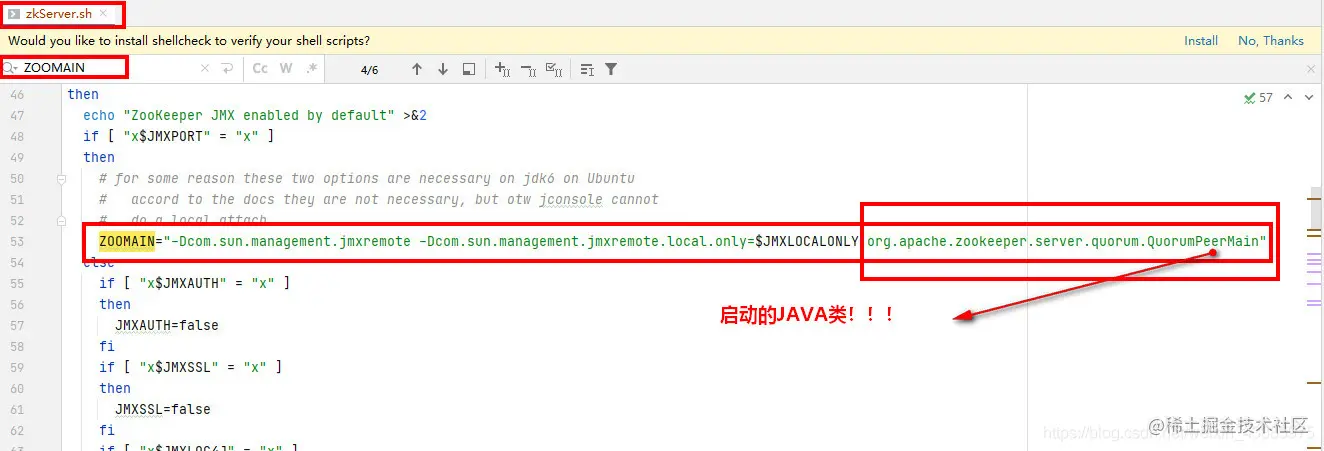Viewport: 1324px width, 451px height.
Task: Open search filter funnel options
Action: 611,69
